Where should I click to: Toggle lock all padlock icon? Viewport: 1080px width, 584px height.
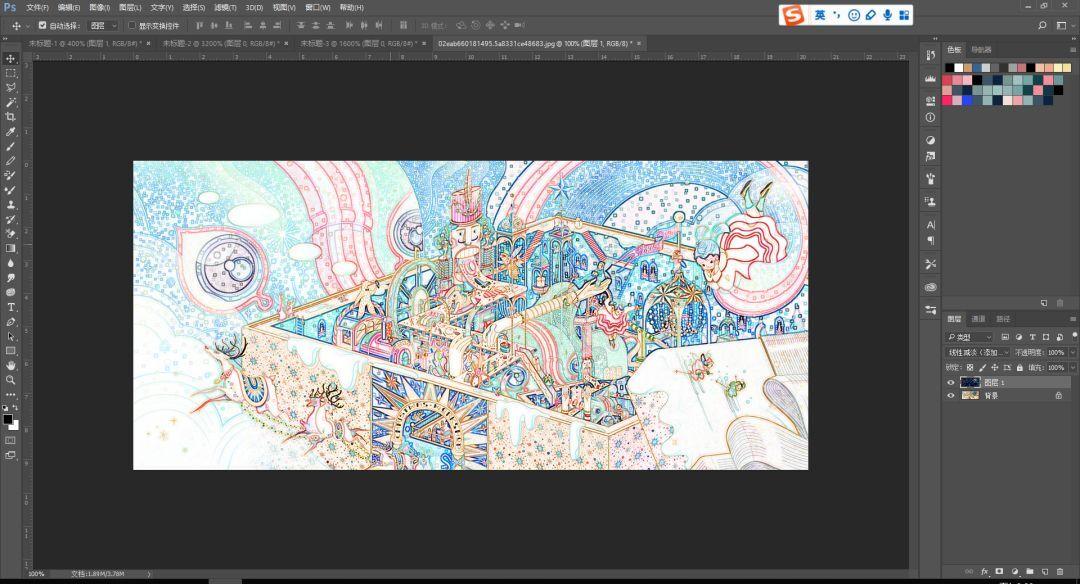[1019, 368]
